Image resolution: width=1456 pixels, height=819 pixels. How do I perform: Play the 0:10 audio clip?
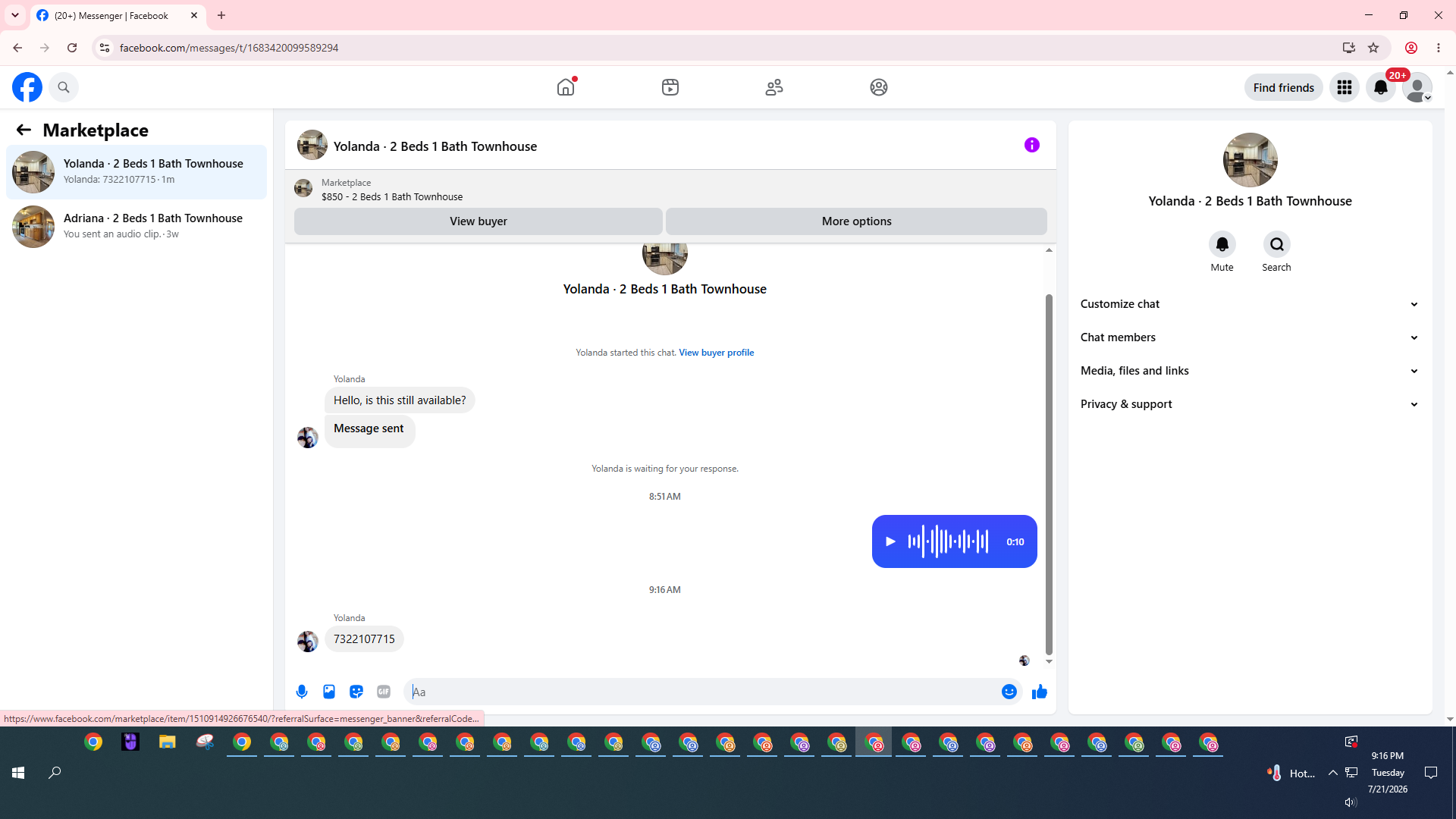(x=890, y=541)
